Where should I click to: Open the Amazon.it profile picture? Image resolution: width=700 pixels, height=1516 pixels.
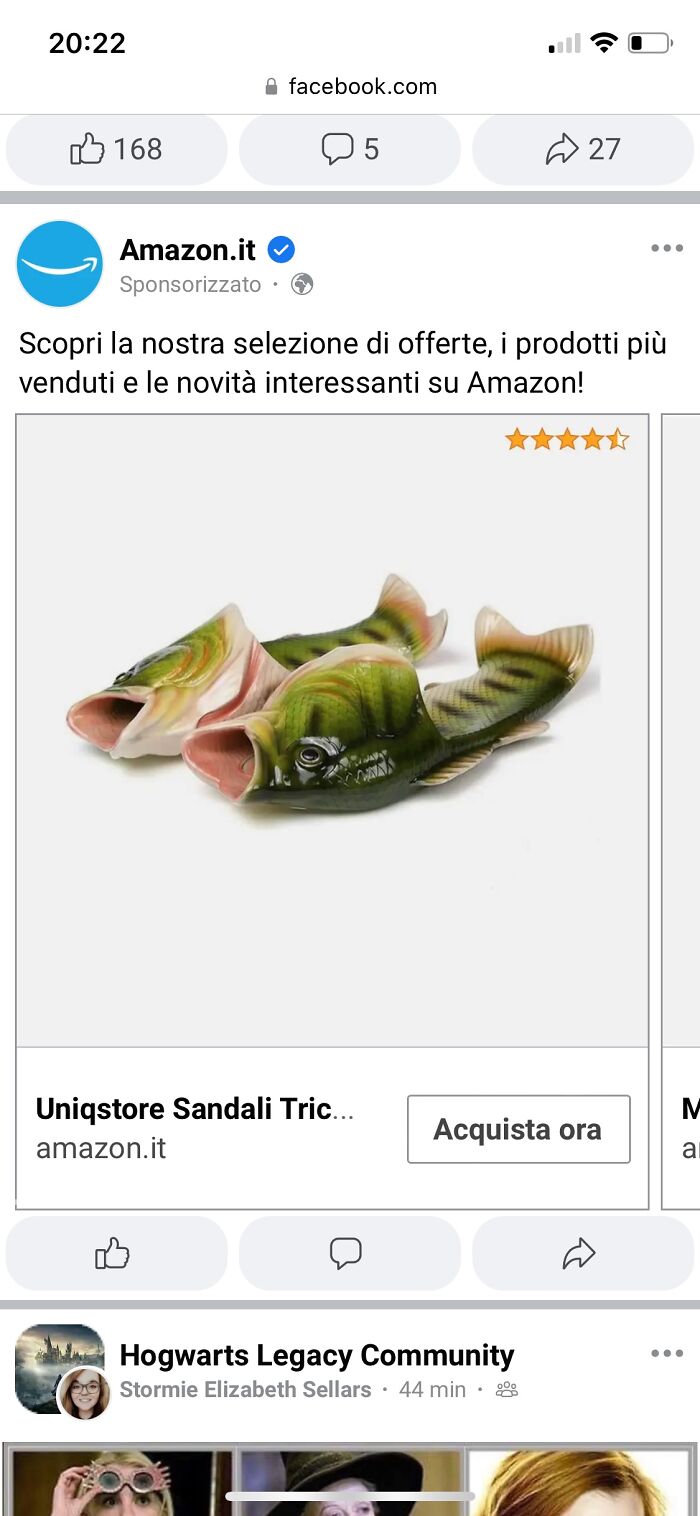click(60, 264)
